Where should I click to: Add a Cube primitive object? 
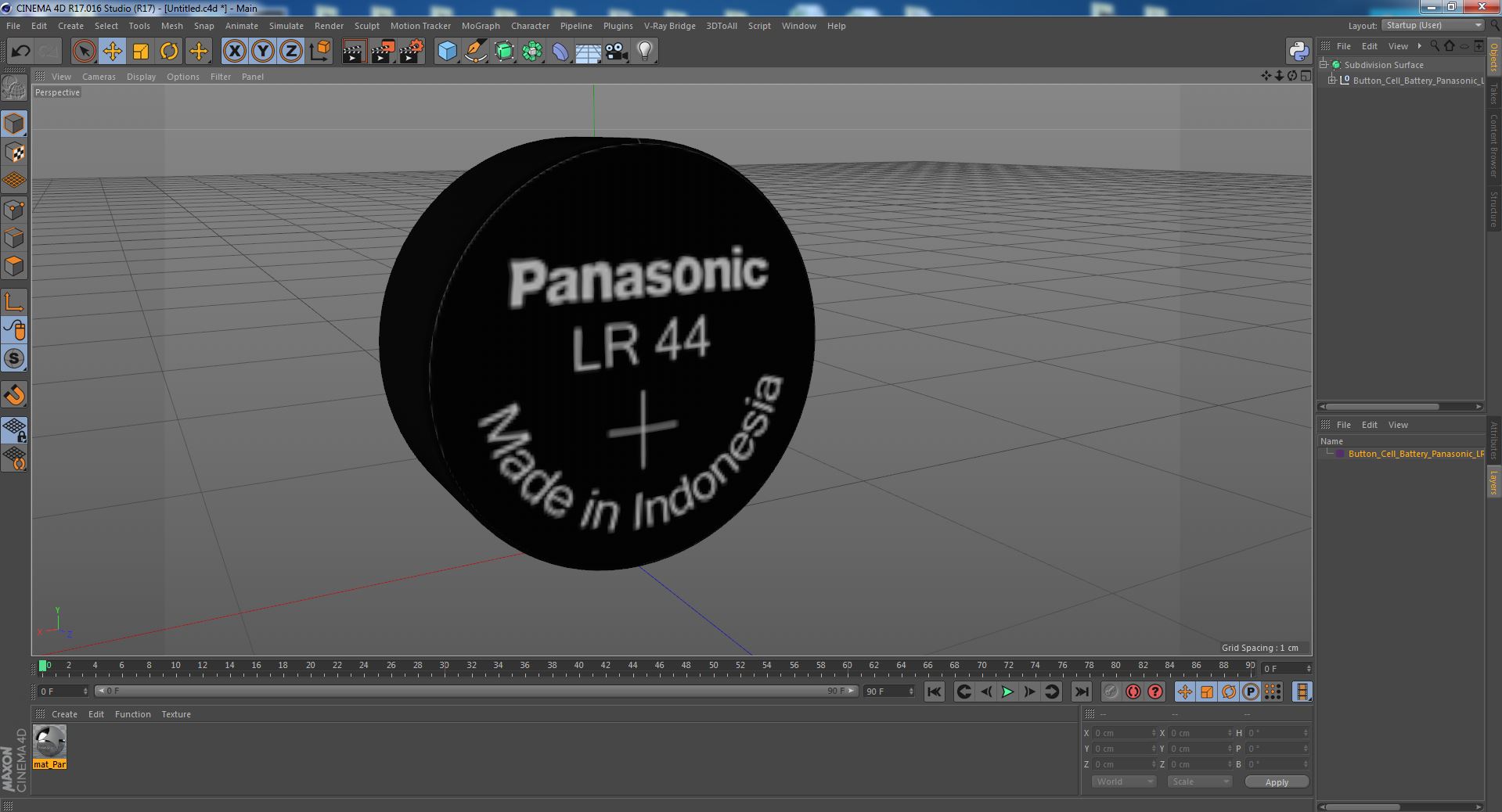pyautogui.click(x=447, y=52)
